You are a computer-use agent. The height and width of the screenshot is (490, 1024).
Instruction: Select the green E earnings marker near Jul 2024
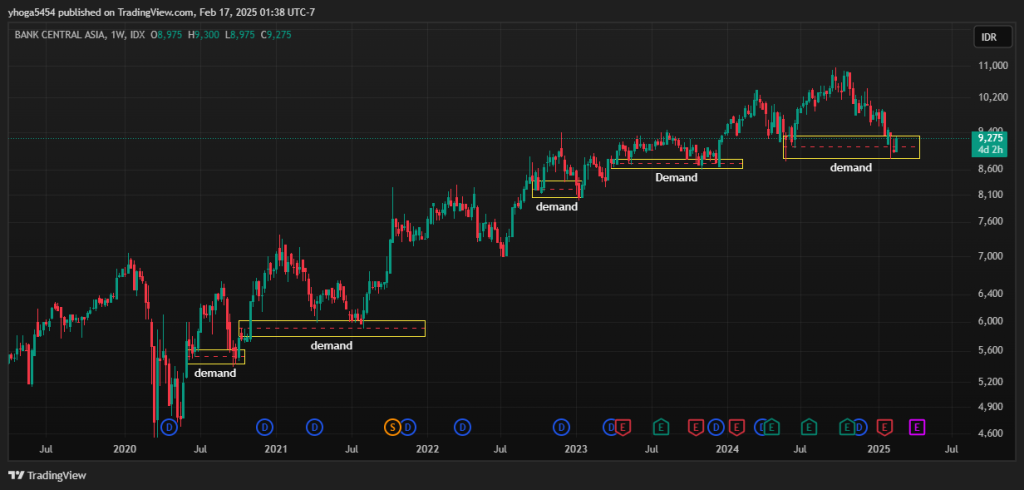pos(808,427)
